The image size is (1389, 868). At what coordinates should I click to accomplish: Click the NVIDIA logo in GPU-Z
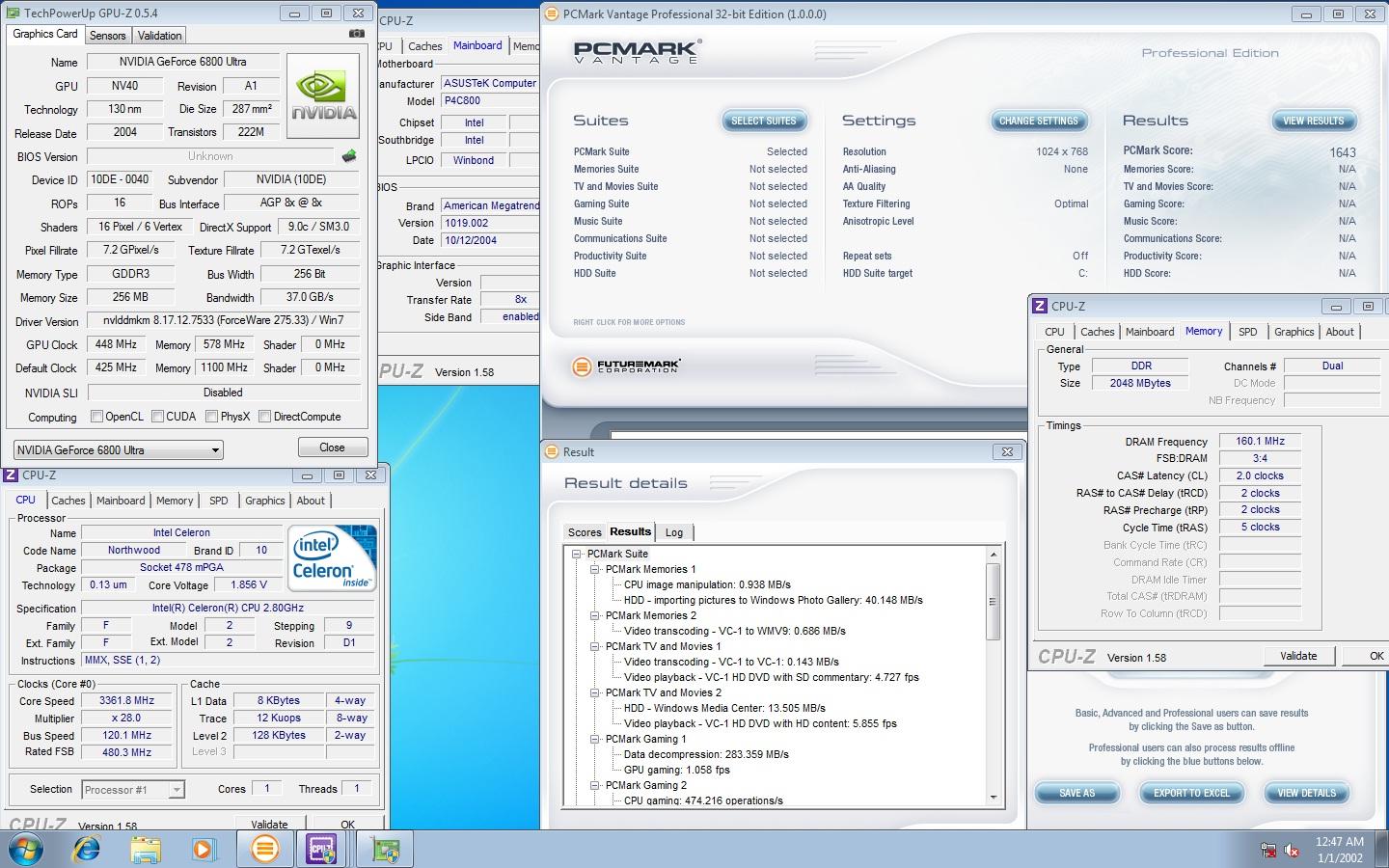[325, 96]
